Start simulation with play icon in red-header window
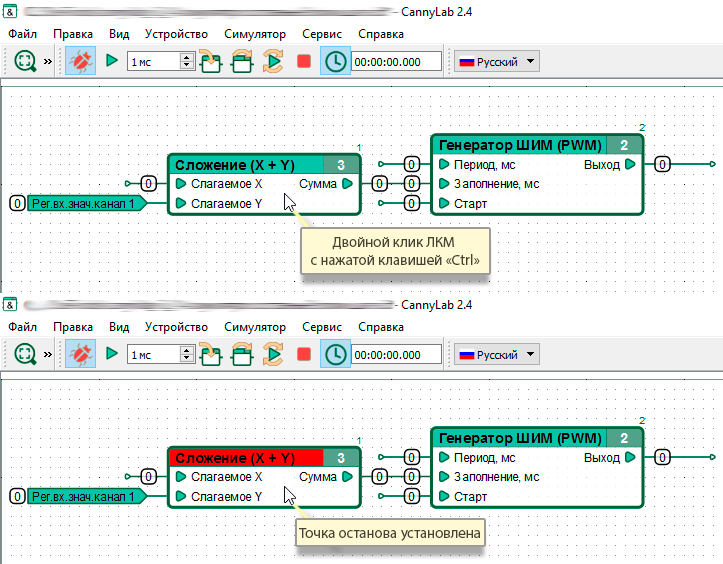 112,354
